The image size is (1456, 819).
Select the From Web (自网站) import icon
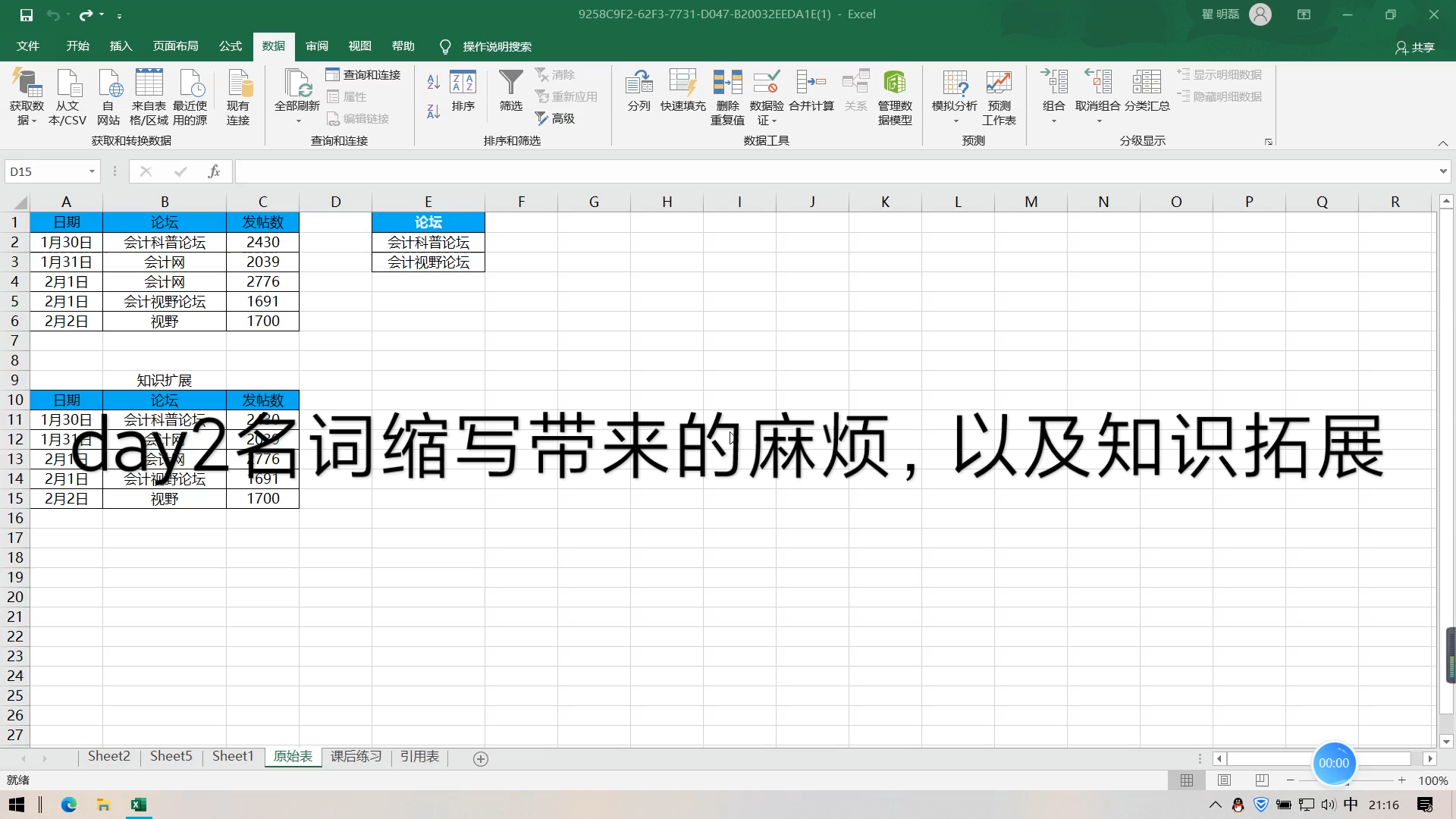coord(108,97)
